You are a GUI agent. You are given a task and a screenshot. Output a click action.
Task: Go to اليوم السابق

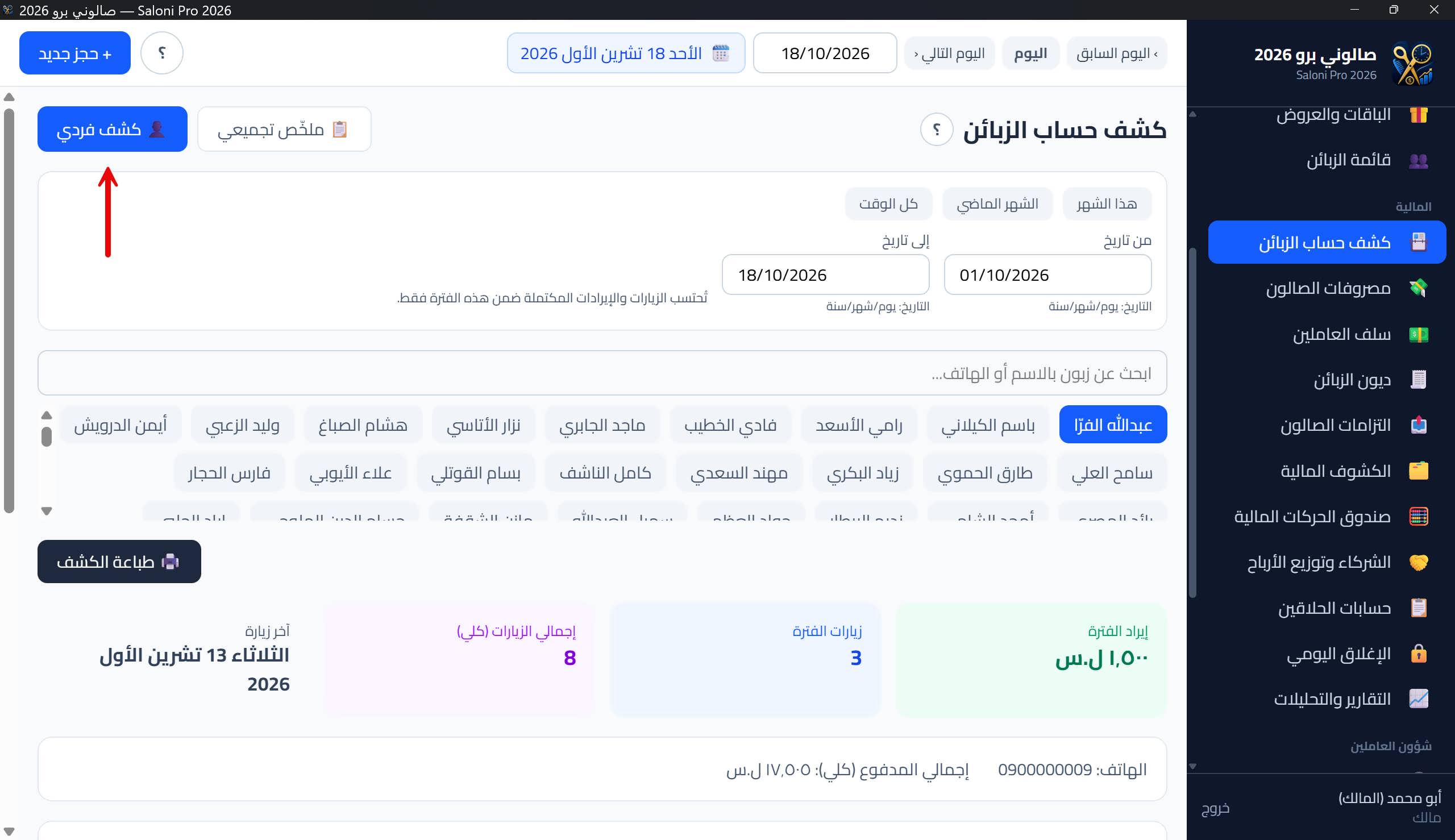point(1116,53)
